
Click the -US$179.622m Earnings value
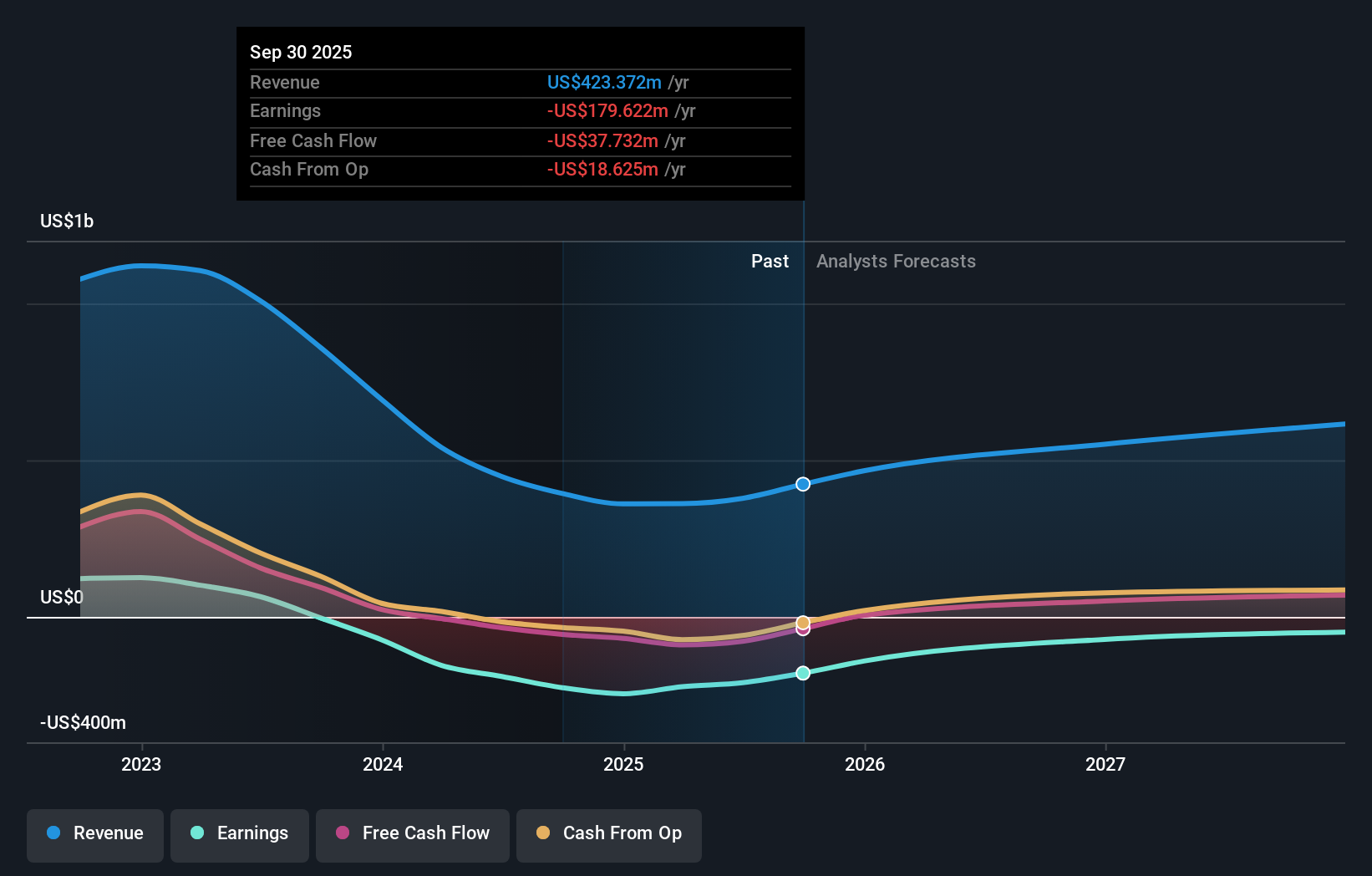607,110
